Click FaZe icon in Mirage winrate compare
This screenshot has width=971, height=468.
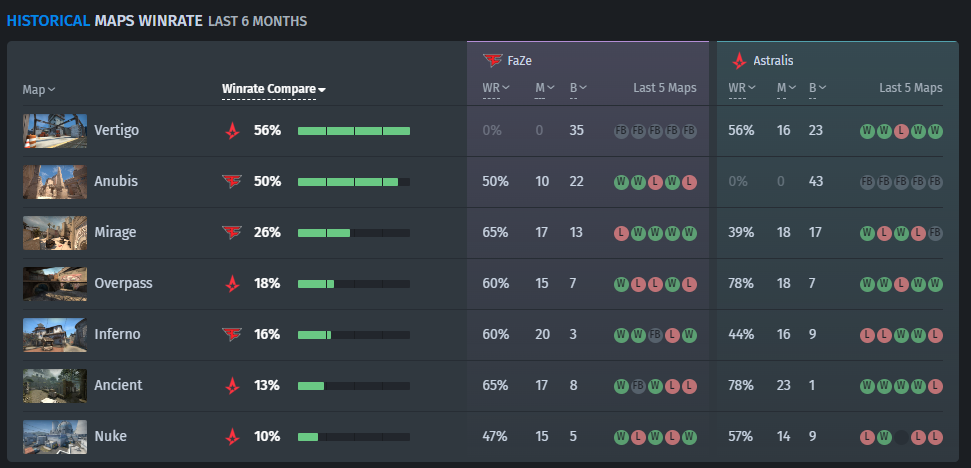tap(232, 232)
